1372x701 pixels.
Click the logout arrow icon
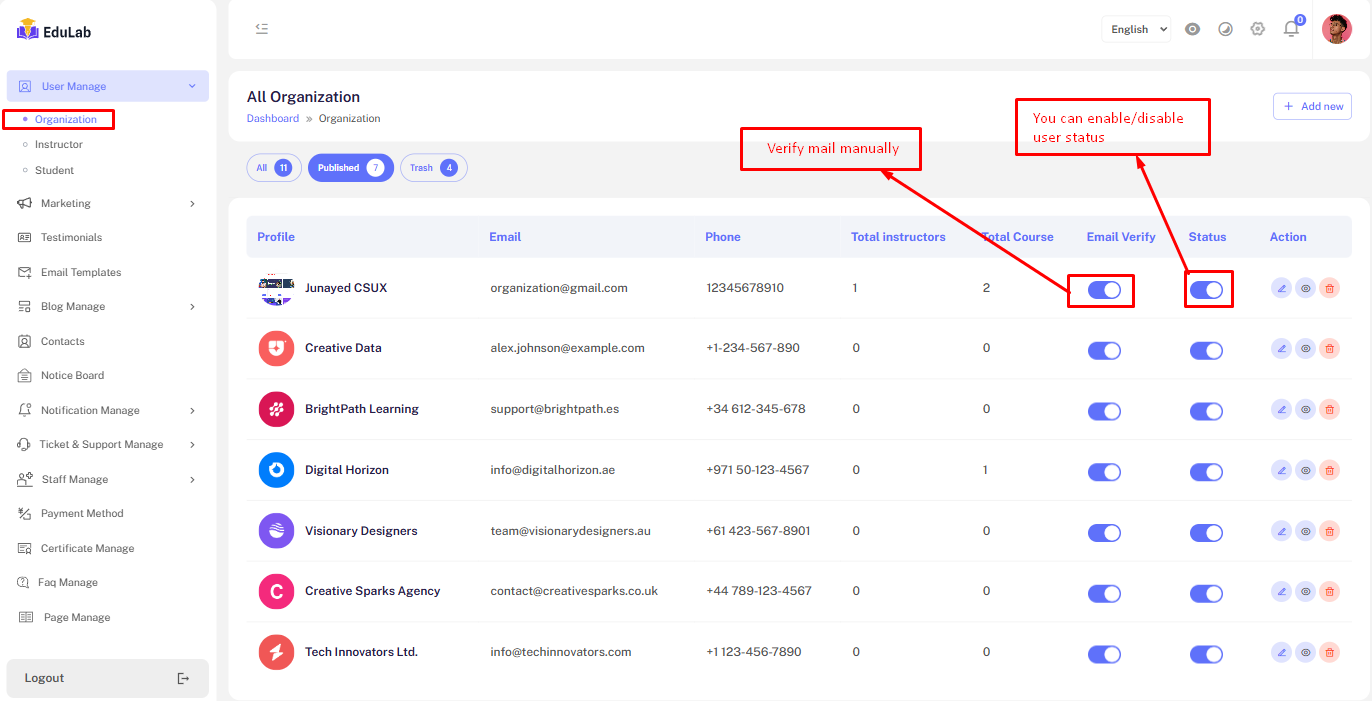coord(183,678)
